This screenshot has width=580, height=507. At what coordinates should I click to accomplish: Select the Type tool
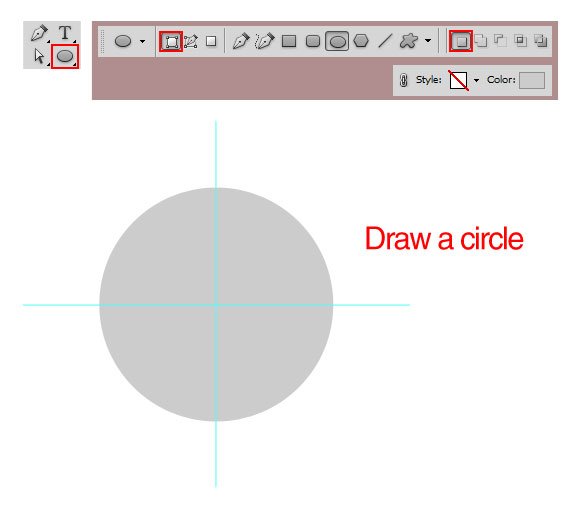pos(65,33)
